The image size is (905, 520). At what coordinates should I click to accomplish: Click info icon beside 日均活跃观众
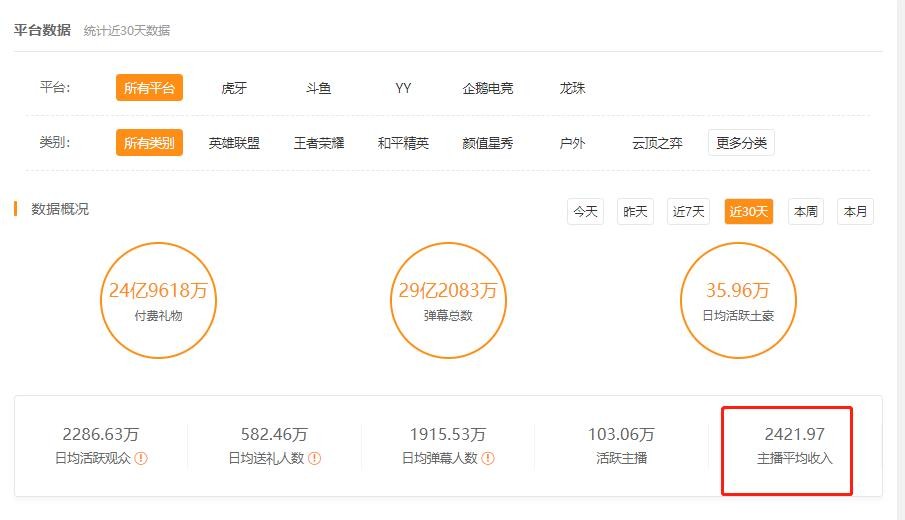[x=141, y=459]
